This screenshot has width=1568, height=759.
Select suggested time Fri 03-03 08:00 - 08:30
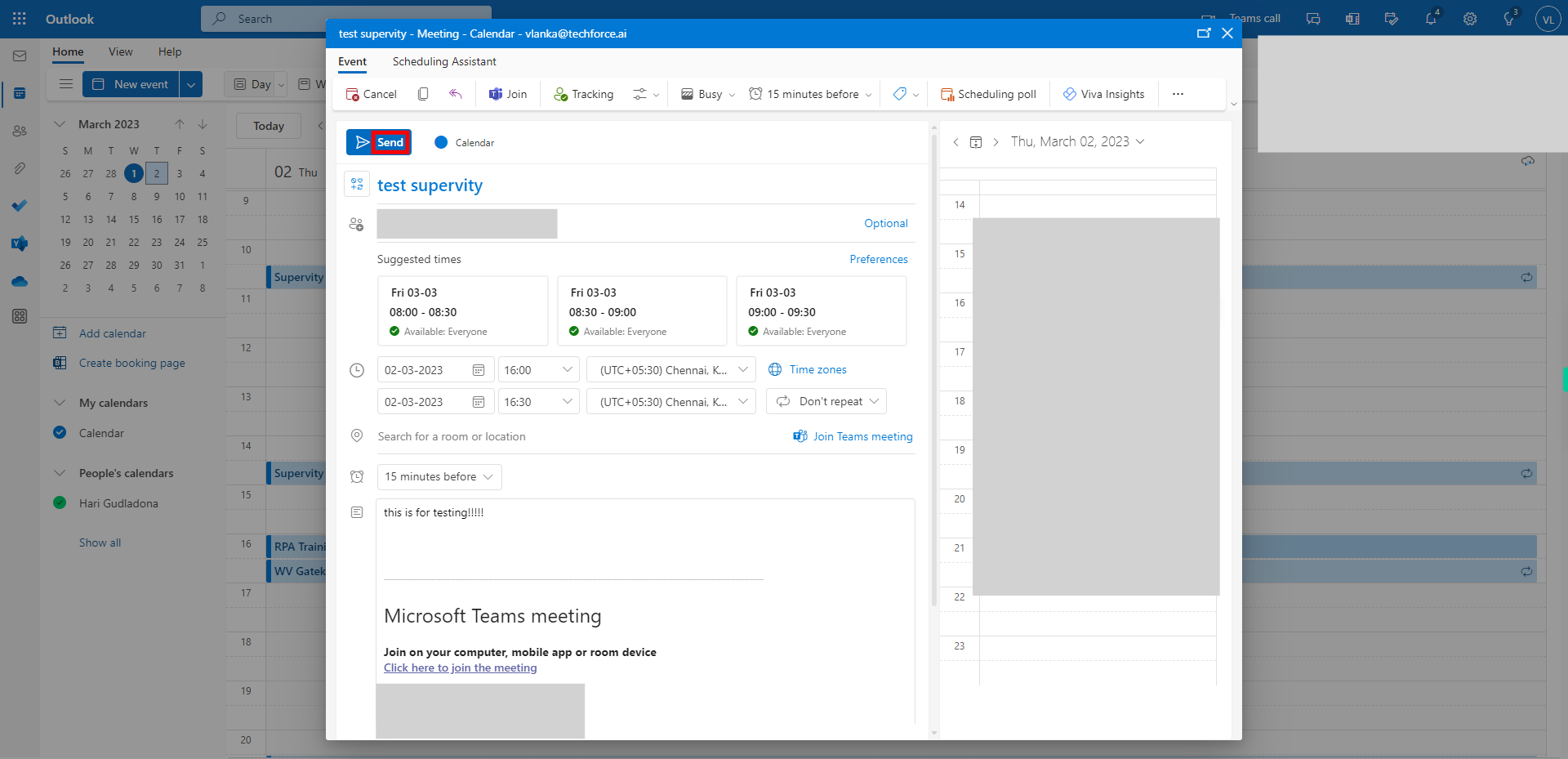462,311
